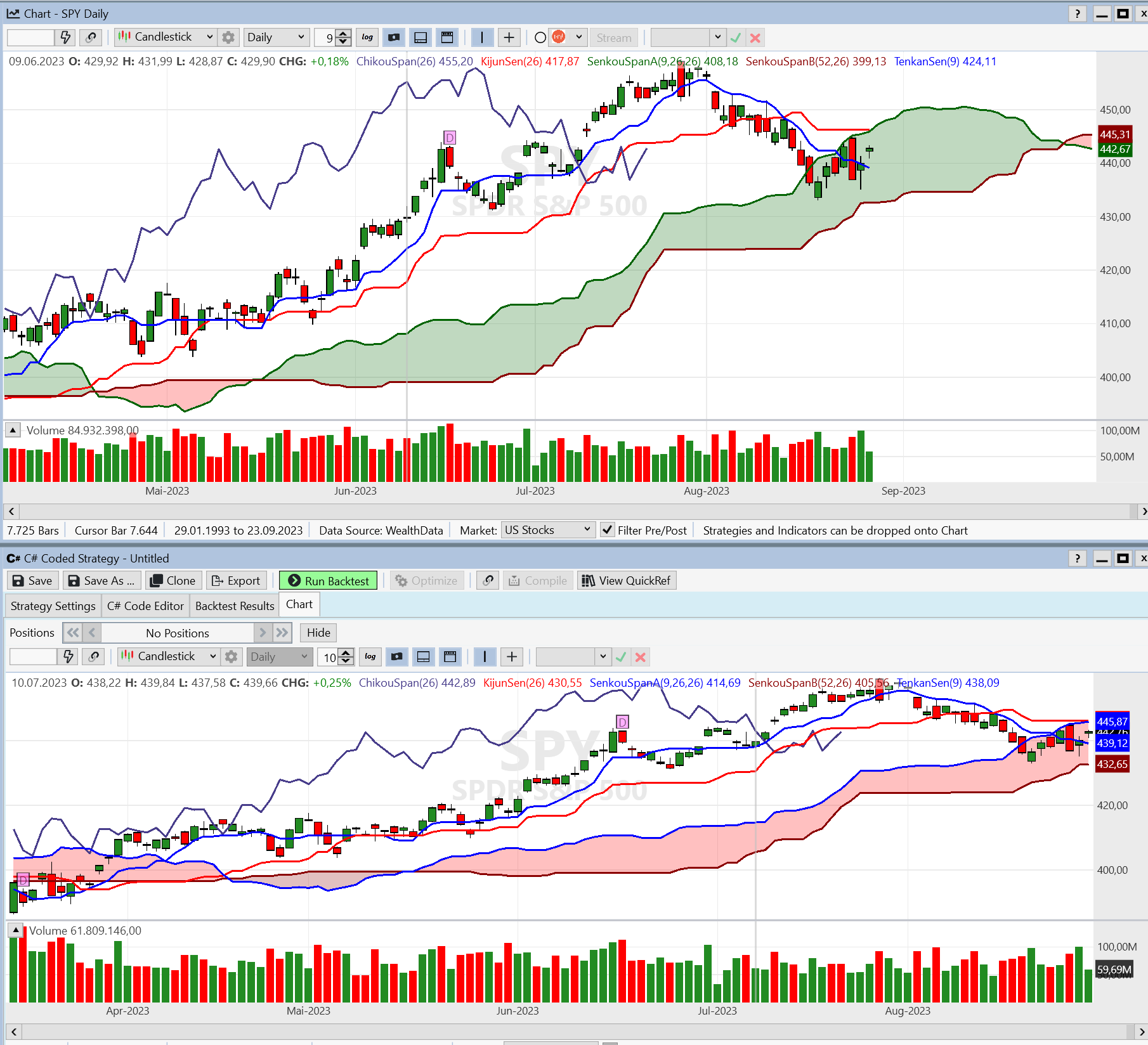
Task: Go to previous position arrow
Action: [x=92, y=632]
